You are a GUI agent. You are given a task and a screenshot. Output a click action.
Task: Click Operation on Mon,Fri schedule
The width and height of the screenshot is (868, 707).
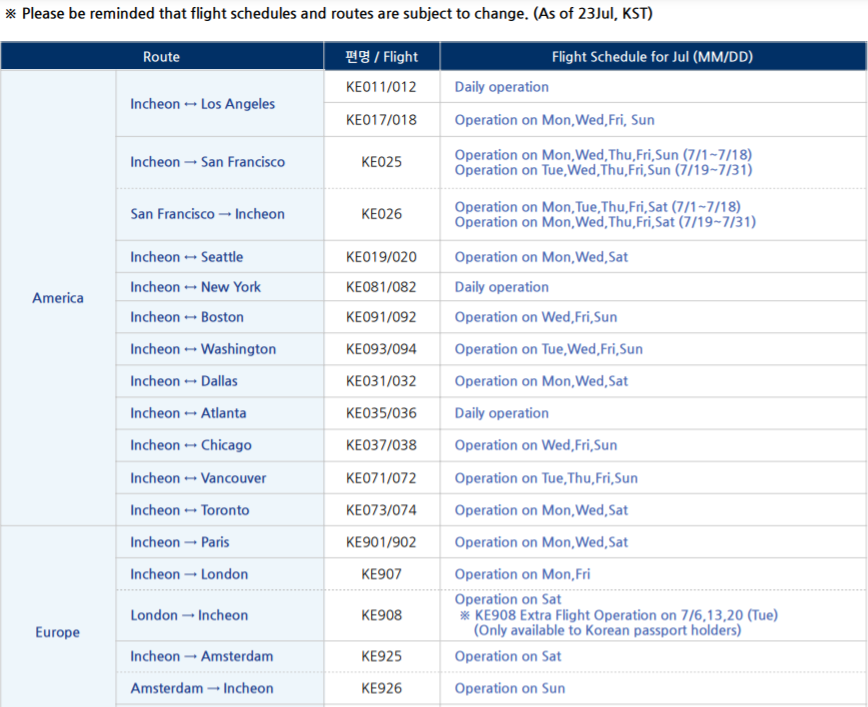pyautogui.click(x=522, y=574)
